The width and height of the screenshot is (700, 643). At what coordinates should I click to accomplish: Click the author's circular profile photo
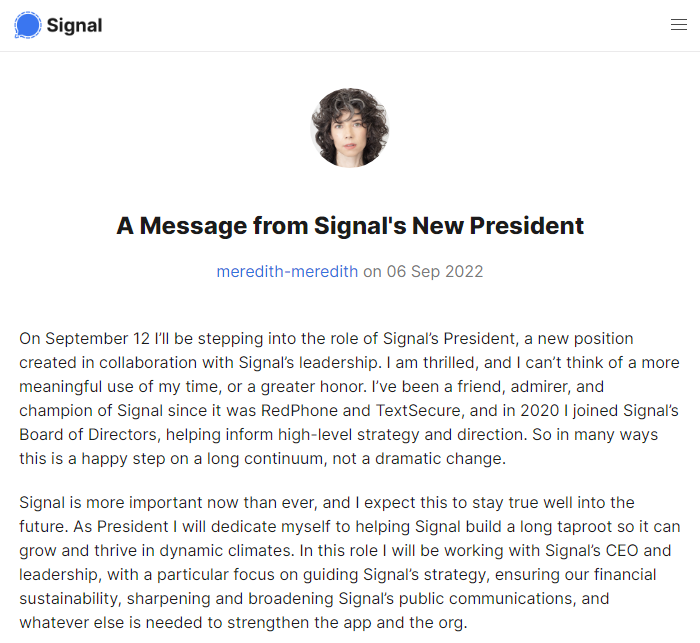pos(350,128)
